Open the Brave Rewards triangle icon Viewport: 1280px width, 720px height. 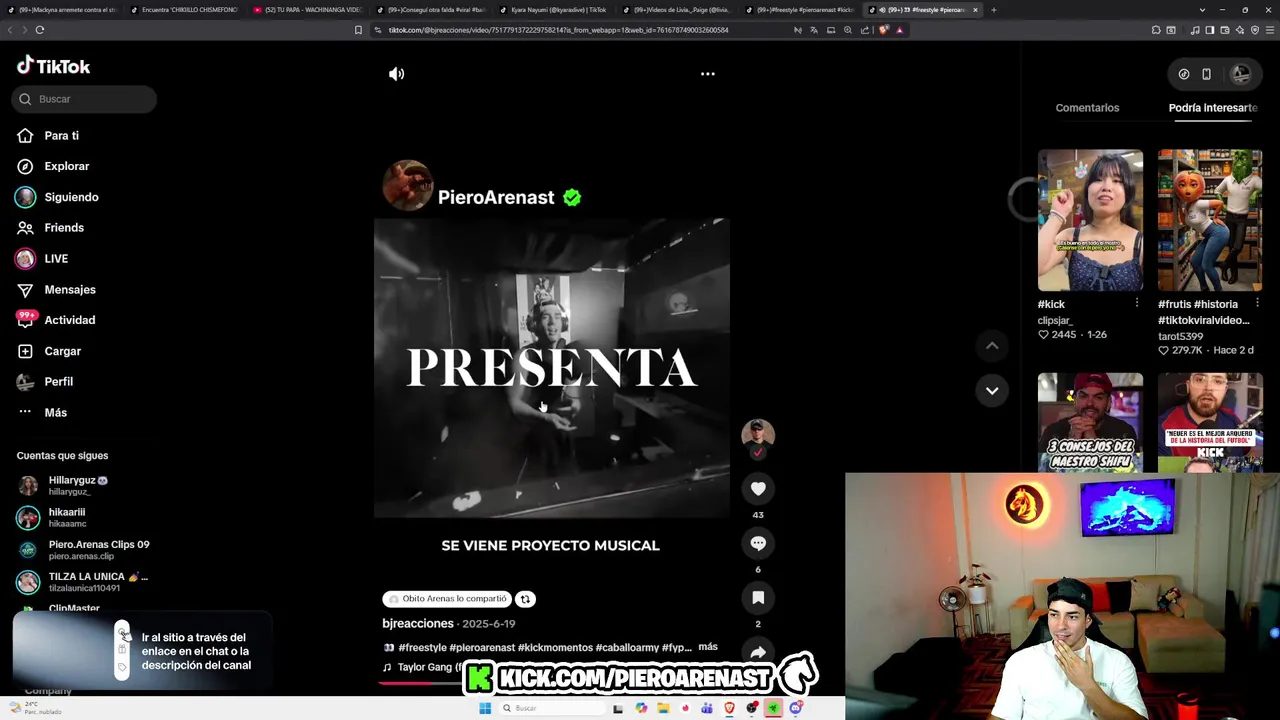click(900, 30)
